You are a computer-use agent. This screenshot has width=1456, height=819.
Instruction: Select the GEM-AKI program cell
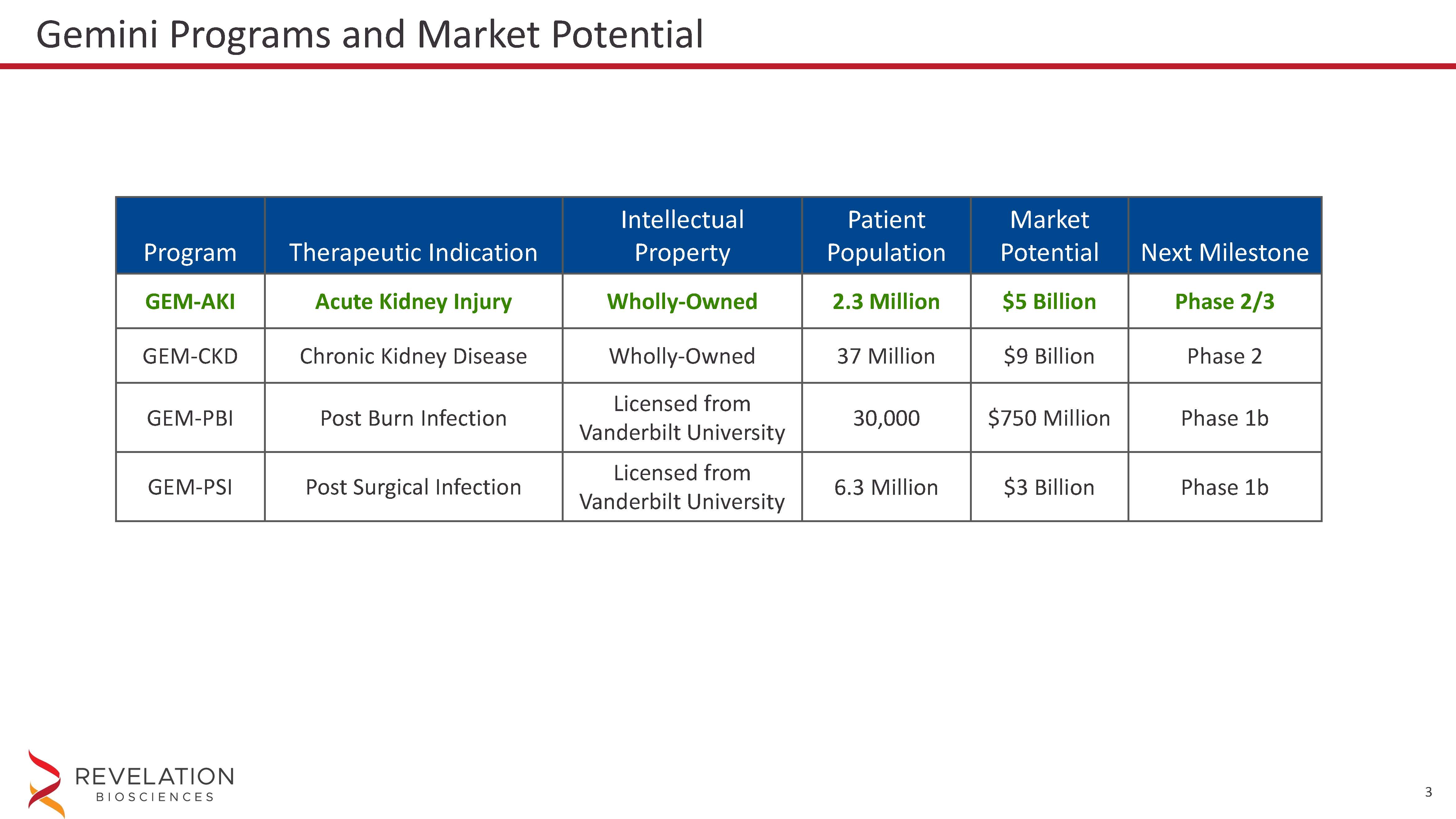coord(190,301)
